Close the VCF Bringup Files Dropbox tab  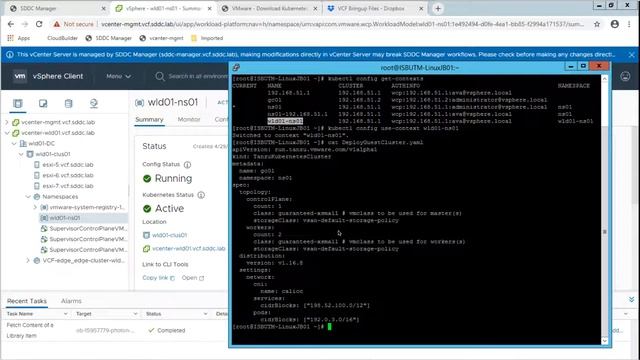pyautogui.click(x=421, y=8)
